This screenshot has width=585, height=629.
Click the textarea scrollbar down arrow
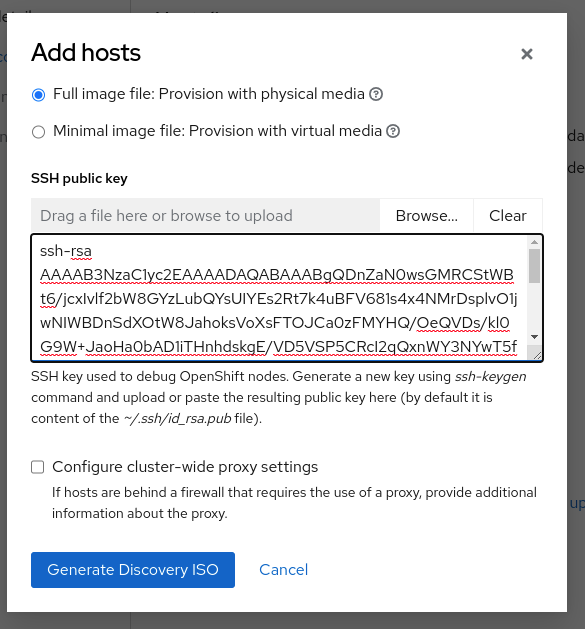(534, 337)
